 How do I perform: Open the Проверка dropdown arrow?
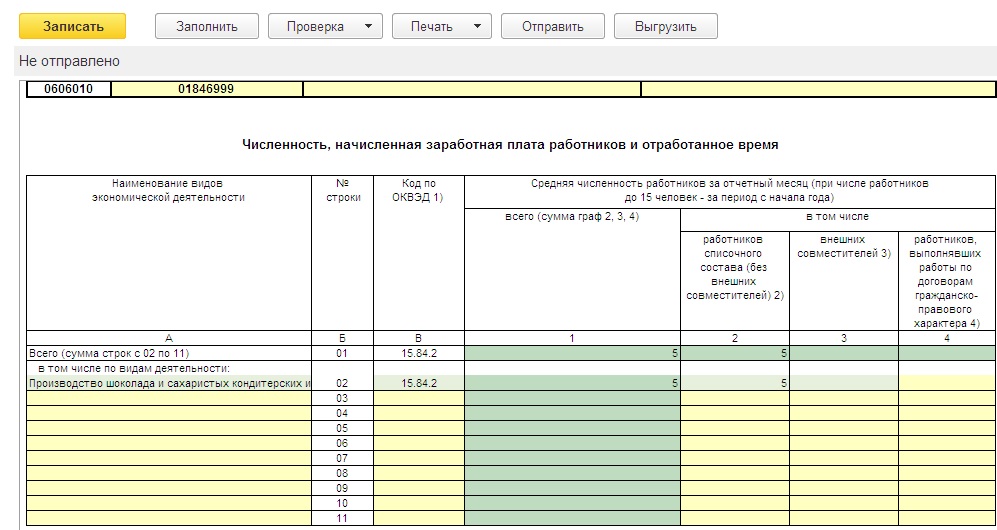(368, 27)
